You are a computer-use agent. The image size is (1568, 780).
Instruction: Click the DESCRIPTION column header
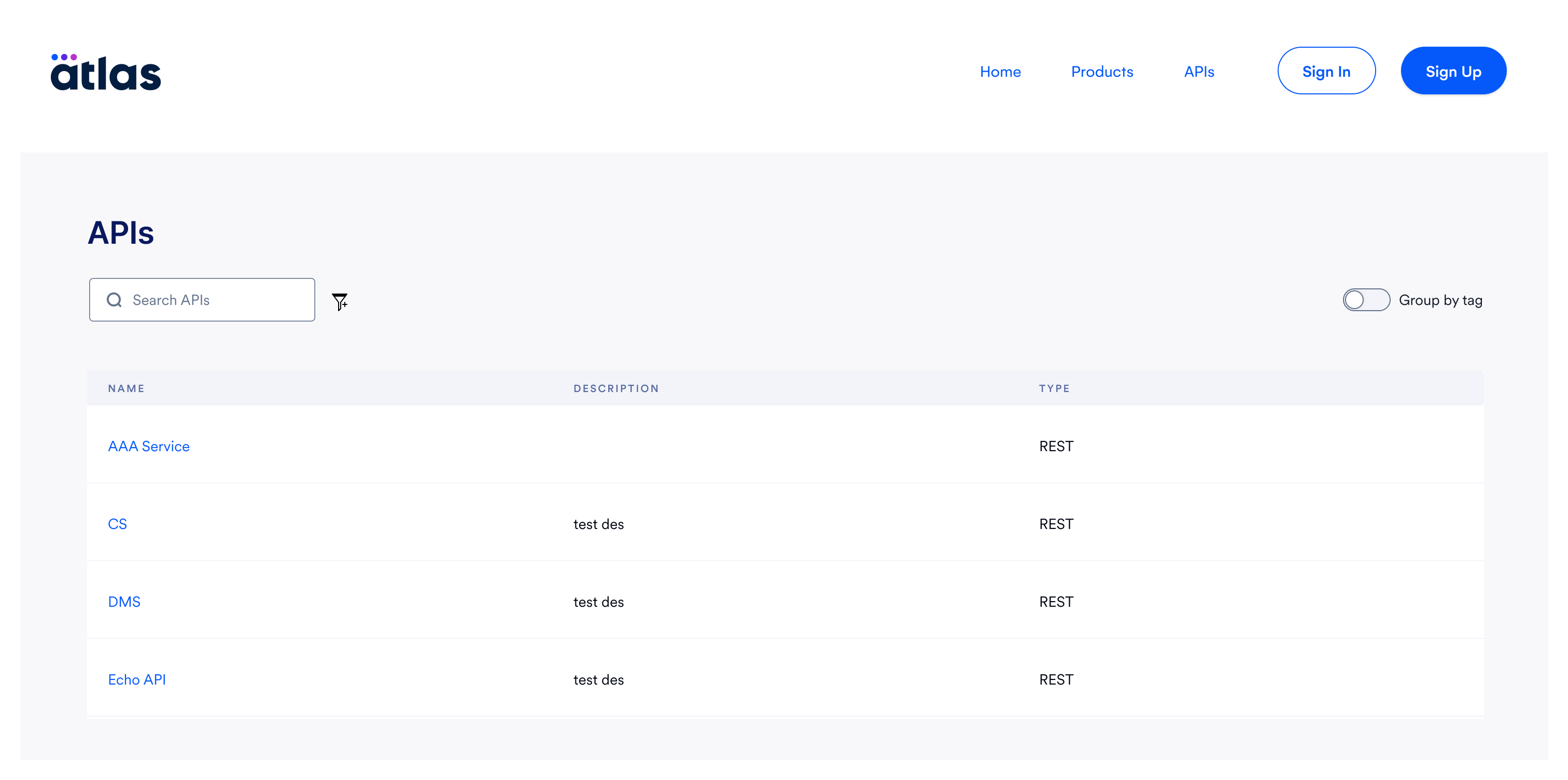coord(616,388)
